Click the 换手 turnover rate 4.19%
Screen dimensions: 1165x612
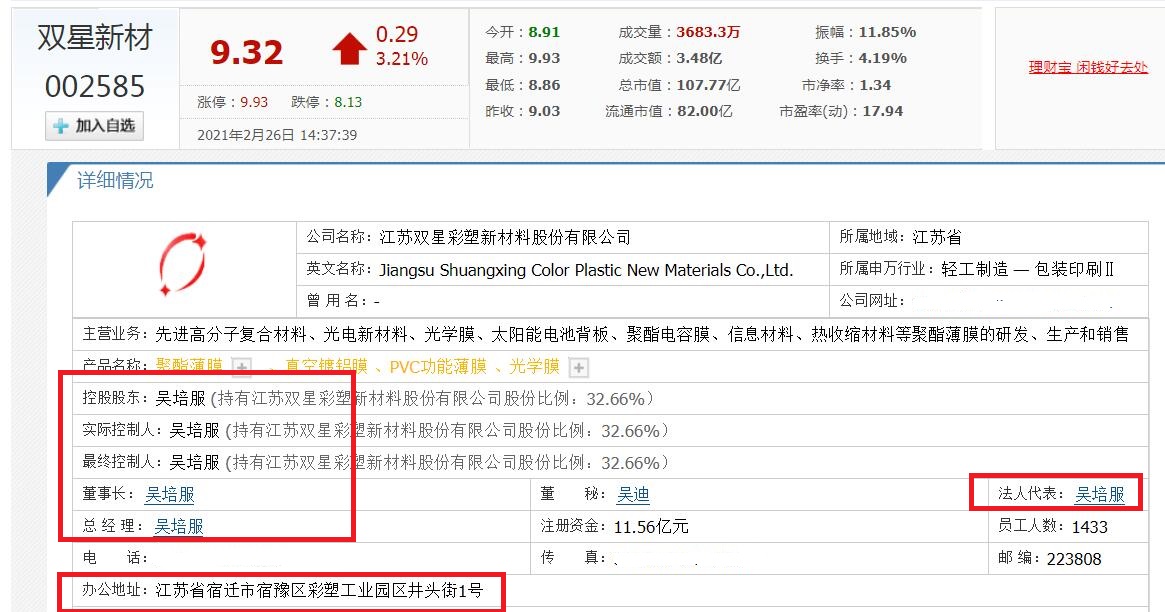883,58
